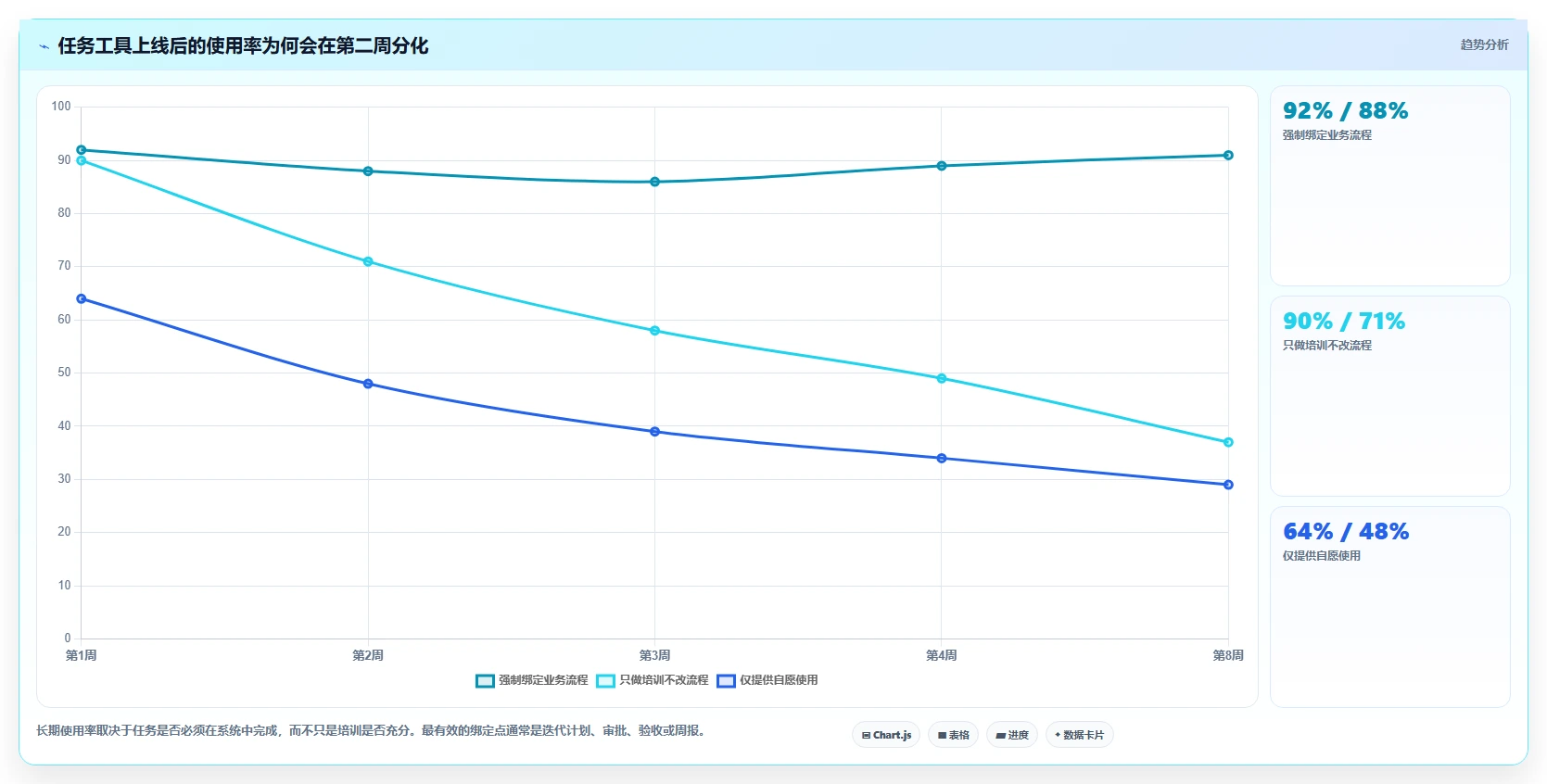Click the 第1周 point on 强制绑定业务流程 line

[x=82, y=150]
